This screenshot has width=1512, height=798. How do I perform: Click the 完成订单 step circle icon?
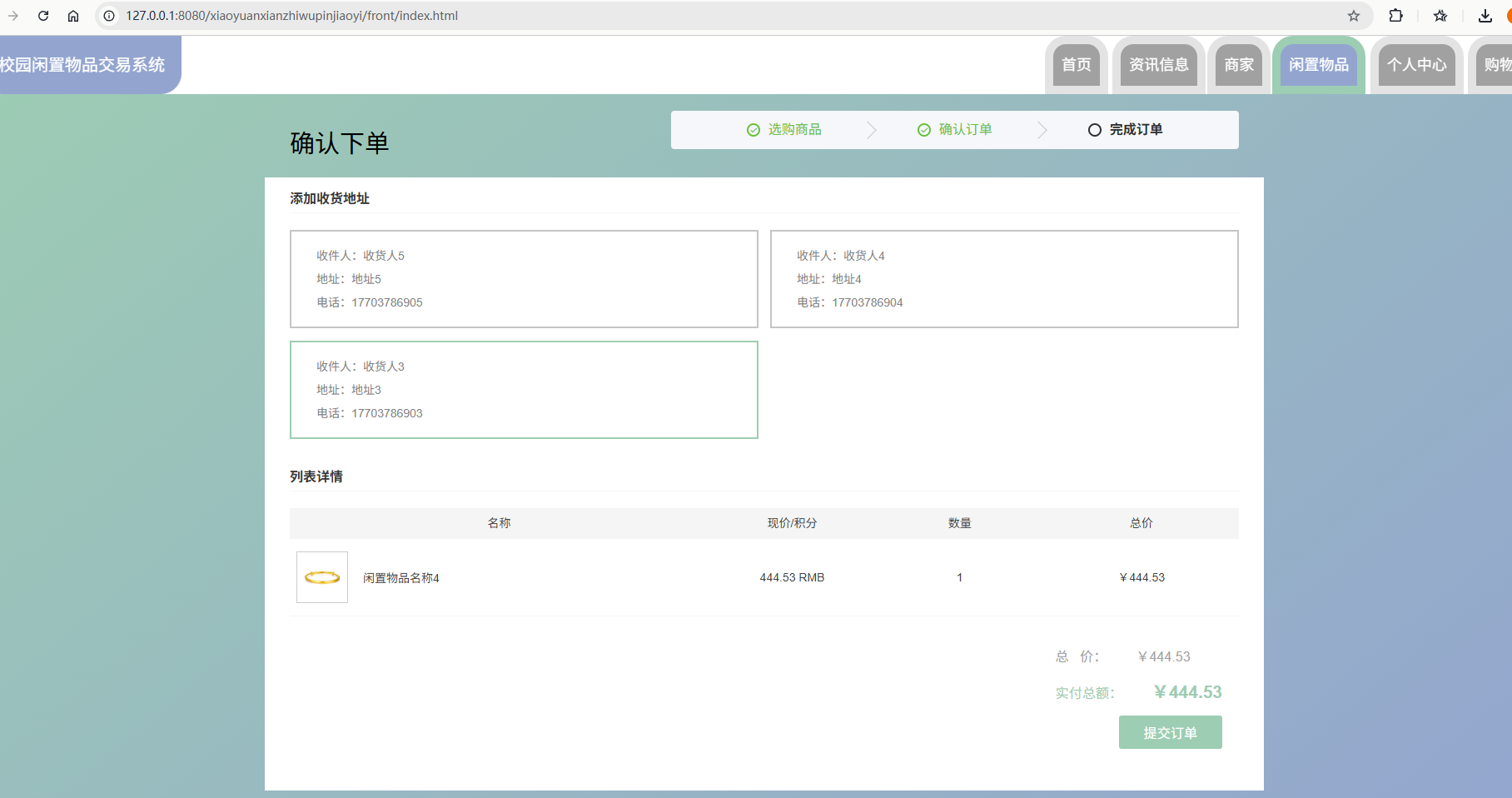(x=1094, y=129)
